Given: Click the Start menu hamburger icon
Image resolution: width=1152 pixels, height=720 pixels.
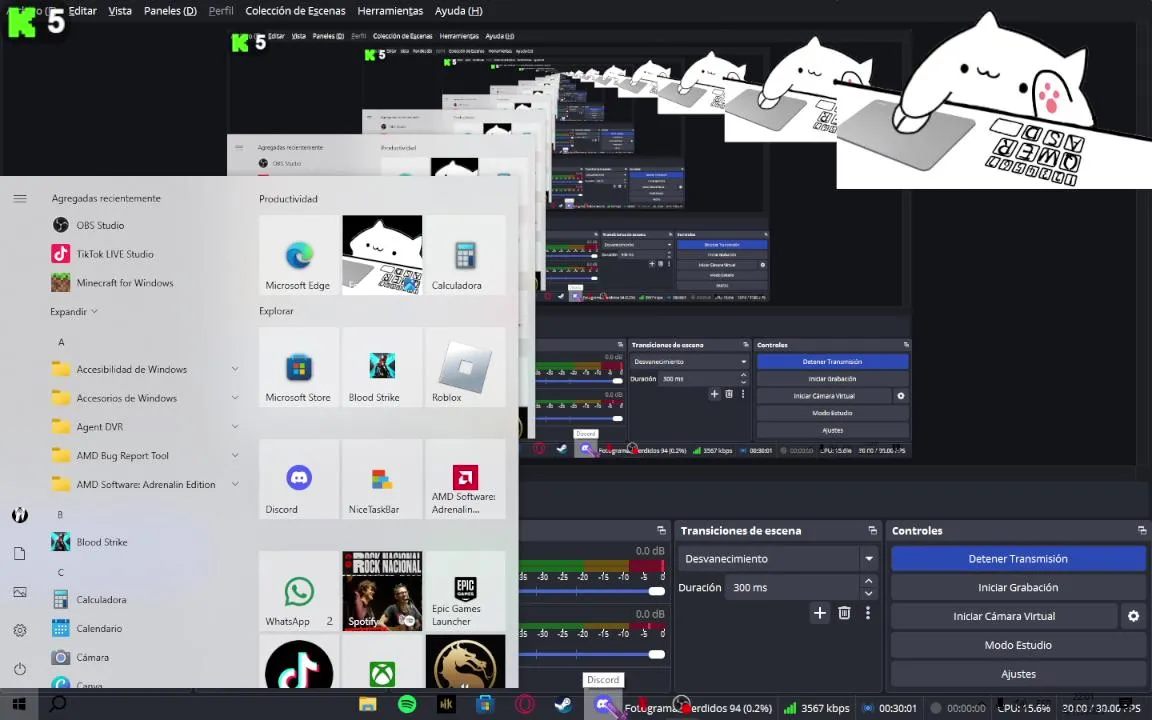Looking at the screenshot, I should tap(20, 198).
